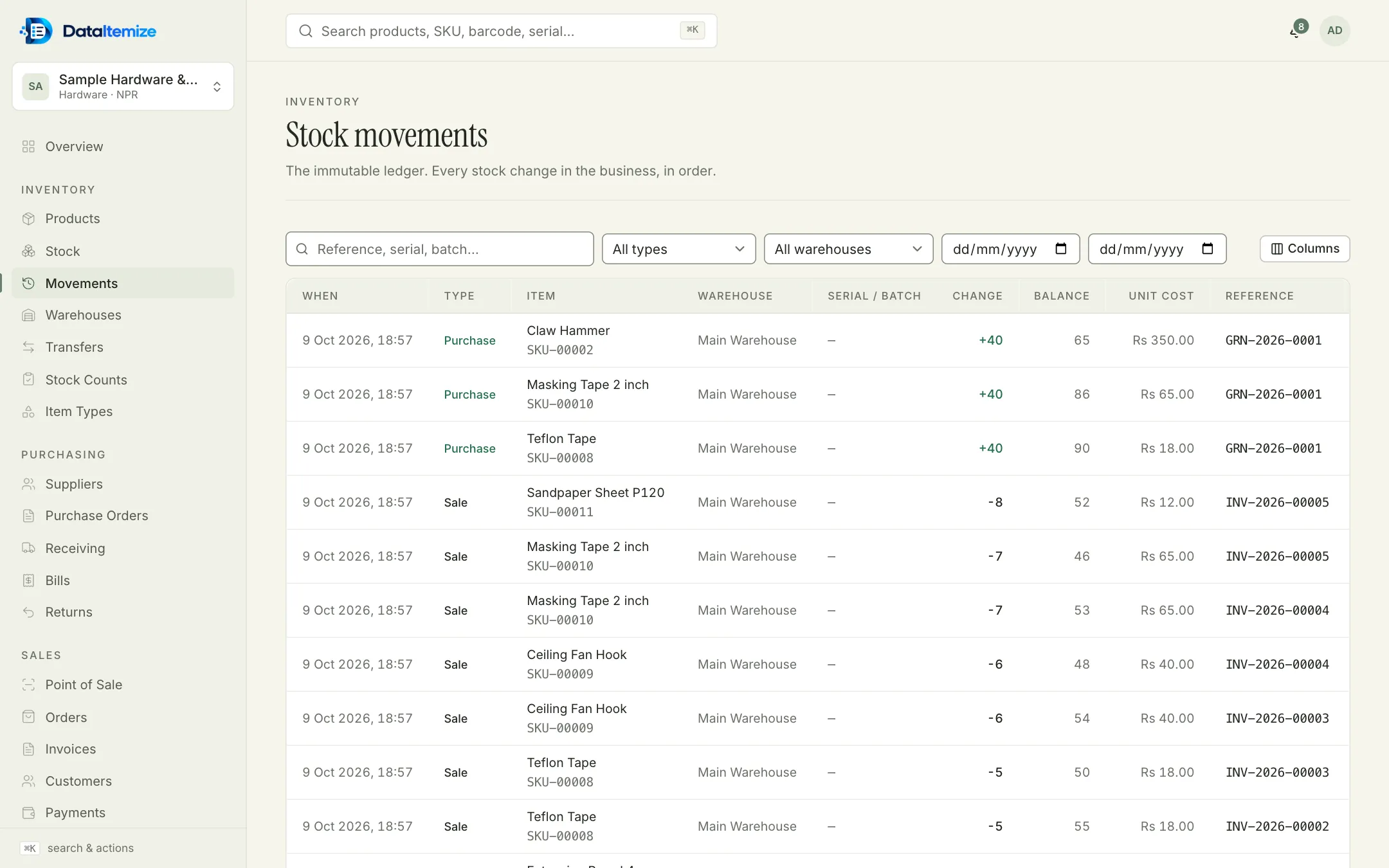Click the Products box icon
This screenshot has width=1389, height=868.
(x=28, y=219)
